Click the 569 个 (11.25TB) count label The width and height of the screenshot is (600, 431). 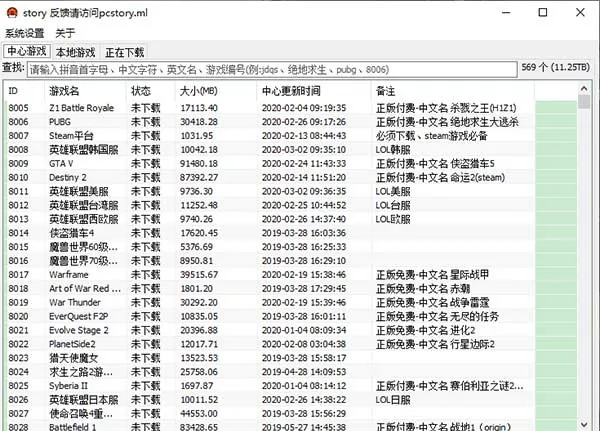click(555, 67)
